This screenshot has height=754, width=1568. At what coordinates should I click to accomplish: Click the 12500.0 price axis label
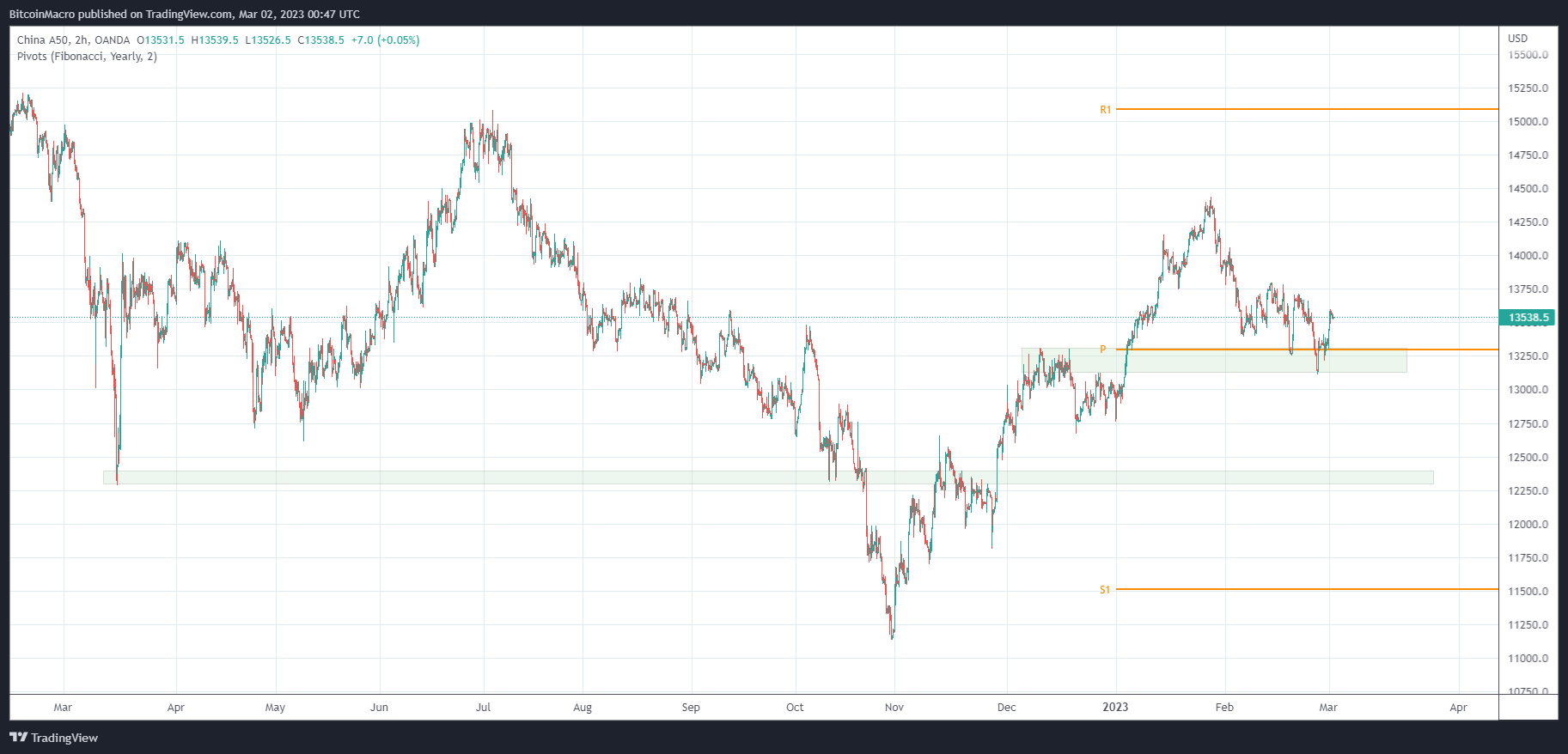[1528, 458]
